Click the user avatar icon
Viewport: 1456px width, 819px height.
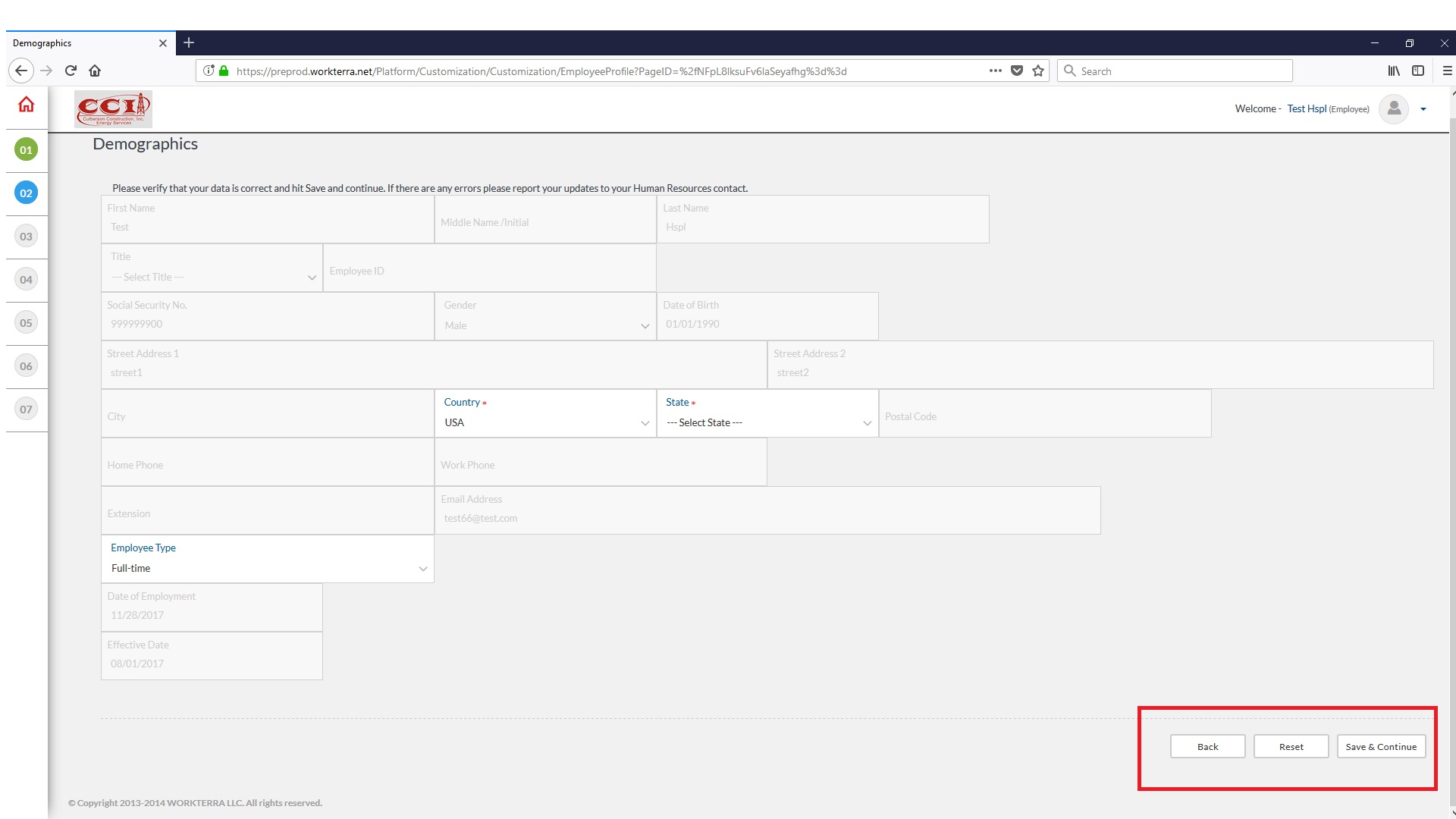tap(1394, 109)
